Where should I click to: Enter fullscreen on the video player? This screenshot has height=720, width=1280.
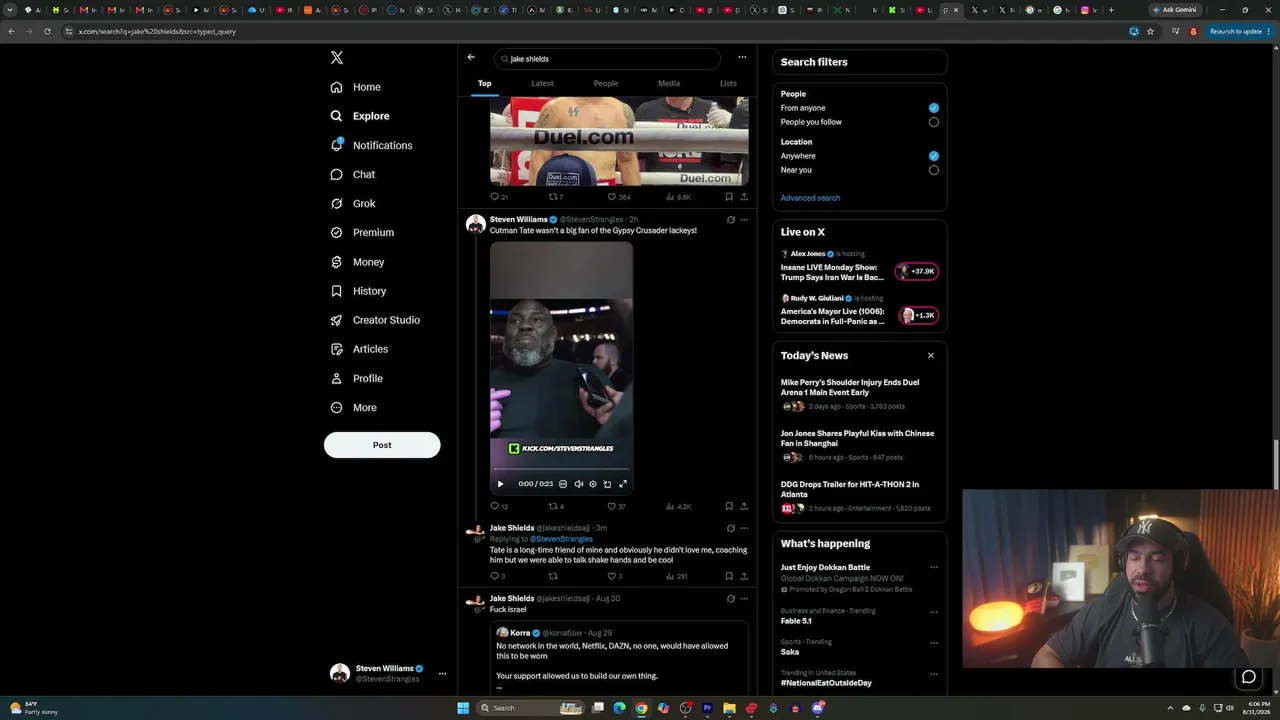pyautogui.click(x=623, y=484)
